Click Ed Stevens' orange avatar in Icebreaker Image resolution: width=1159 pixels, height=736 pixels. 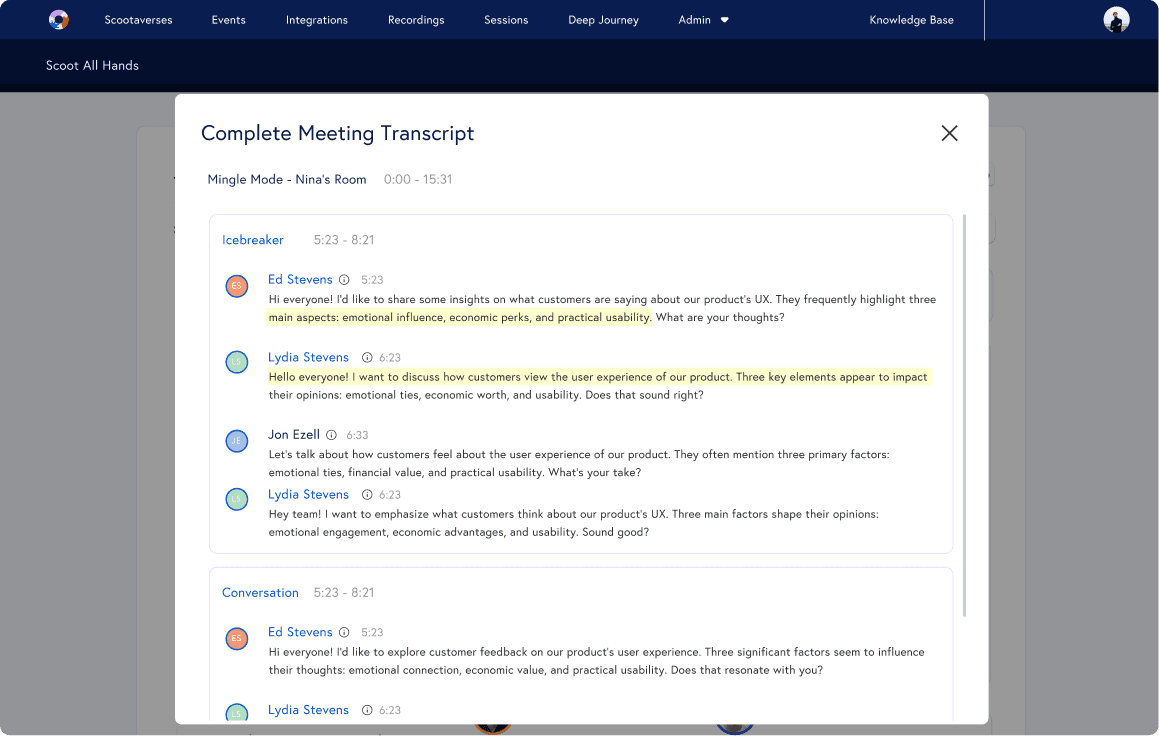(x=236, y=286)
